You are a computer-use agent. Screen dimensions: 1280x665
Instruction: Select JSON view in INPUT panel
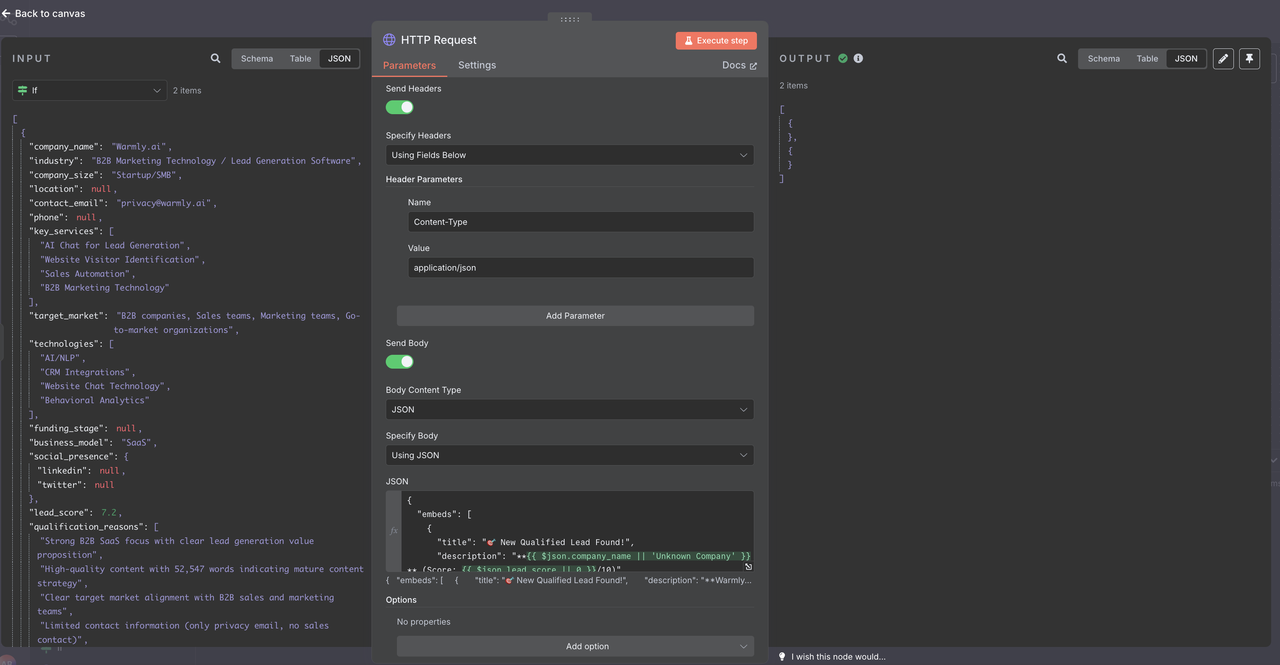340,58
